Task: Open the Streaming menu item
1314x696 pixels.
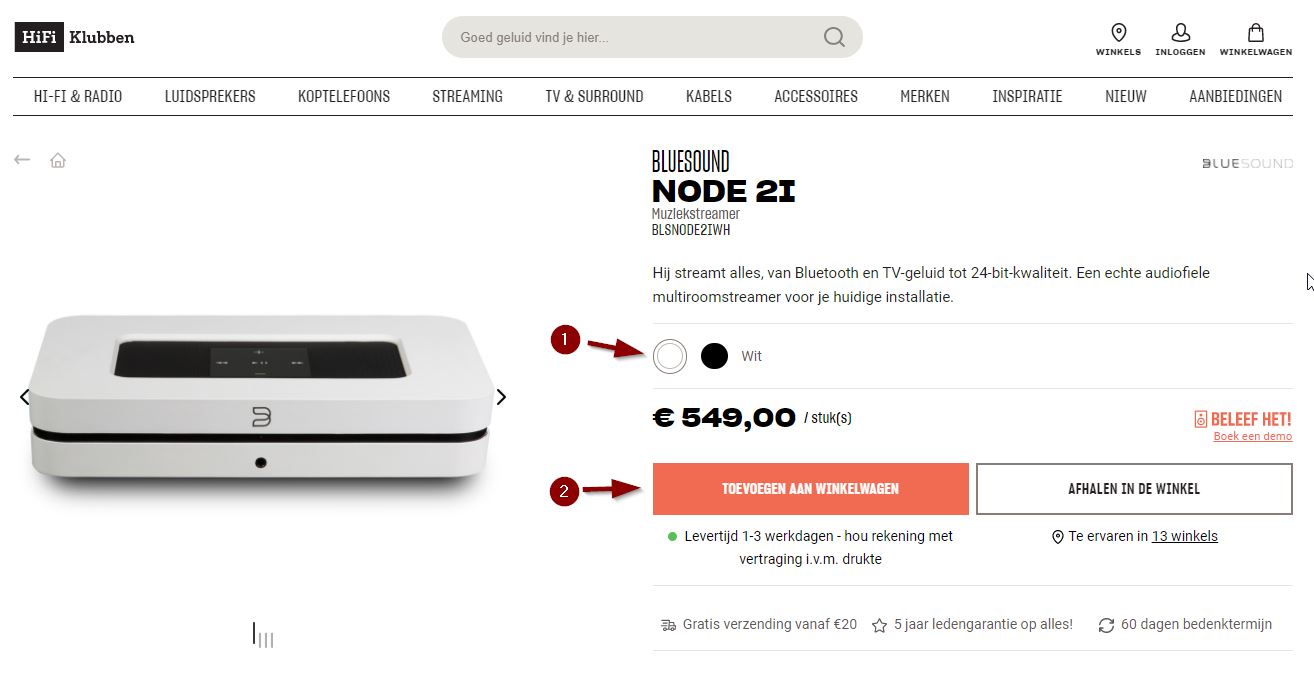Action: tap(467, 97)
